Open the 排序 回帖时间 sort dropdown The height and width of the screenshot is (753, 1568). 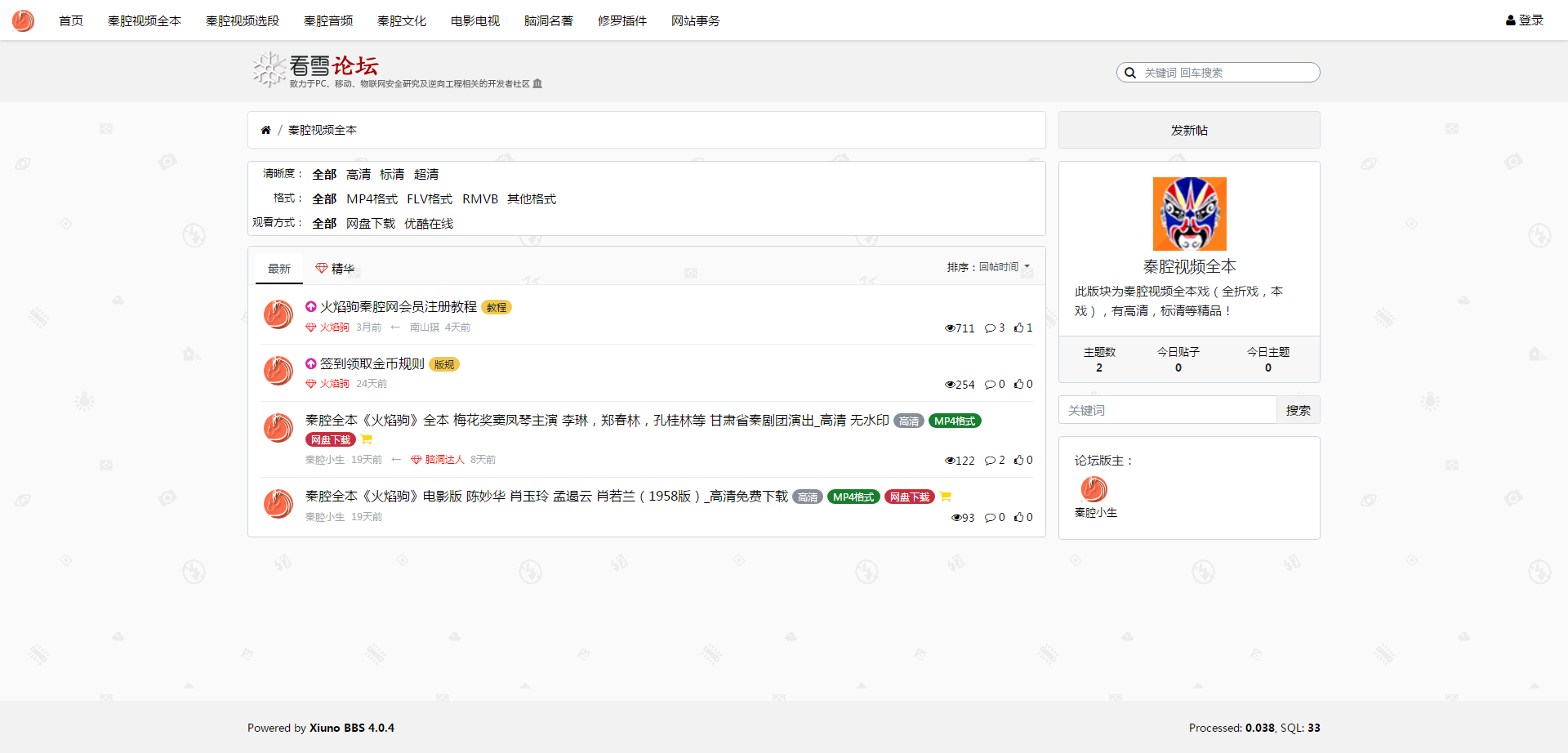point(988,267)
